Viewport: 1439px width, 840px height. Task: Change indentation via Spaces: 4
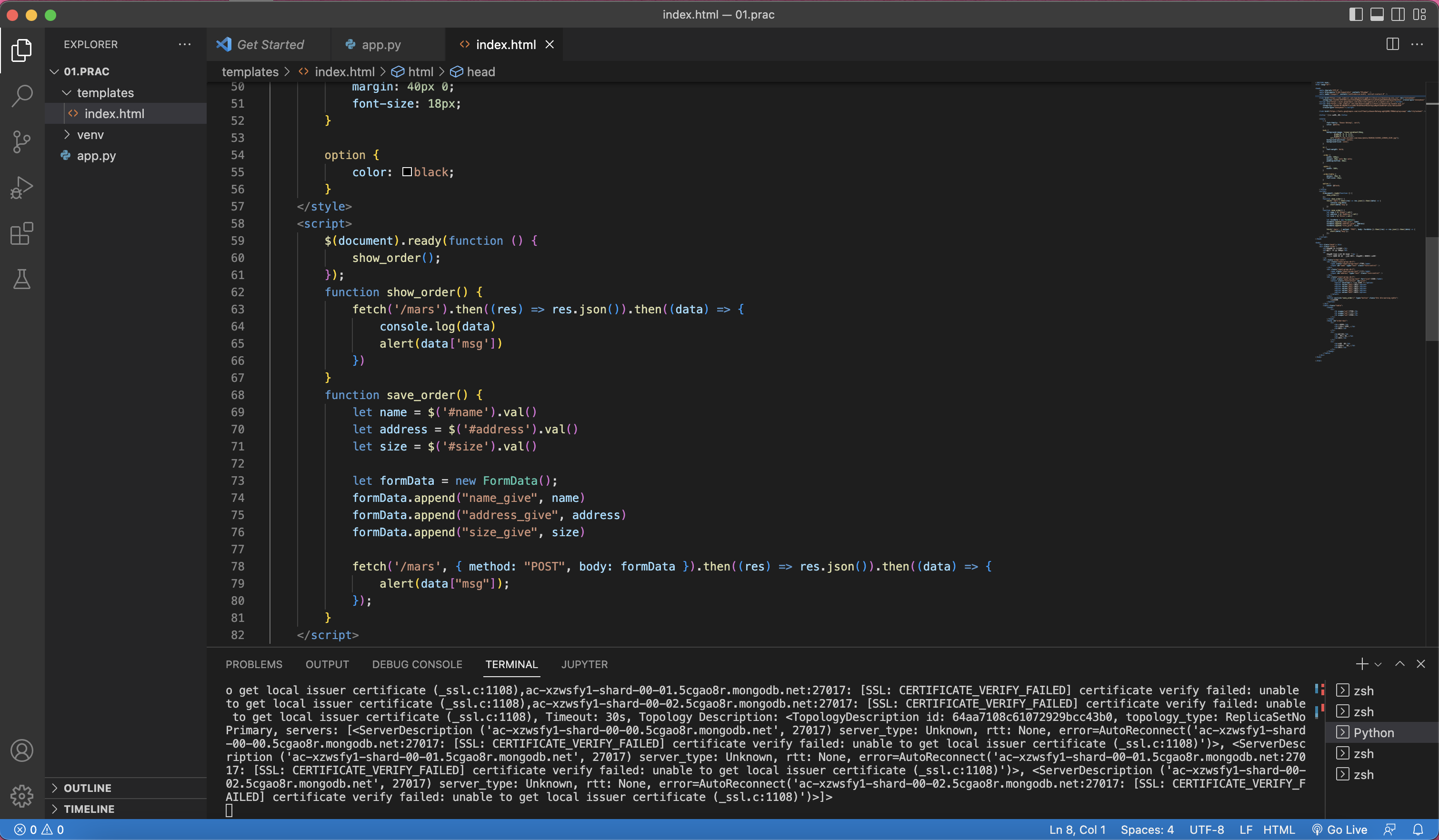point(1147,830)
